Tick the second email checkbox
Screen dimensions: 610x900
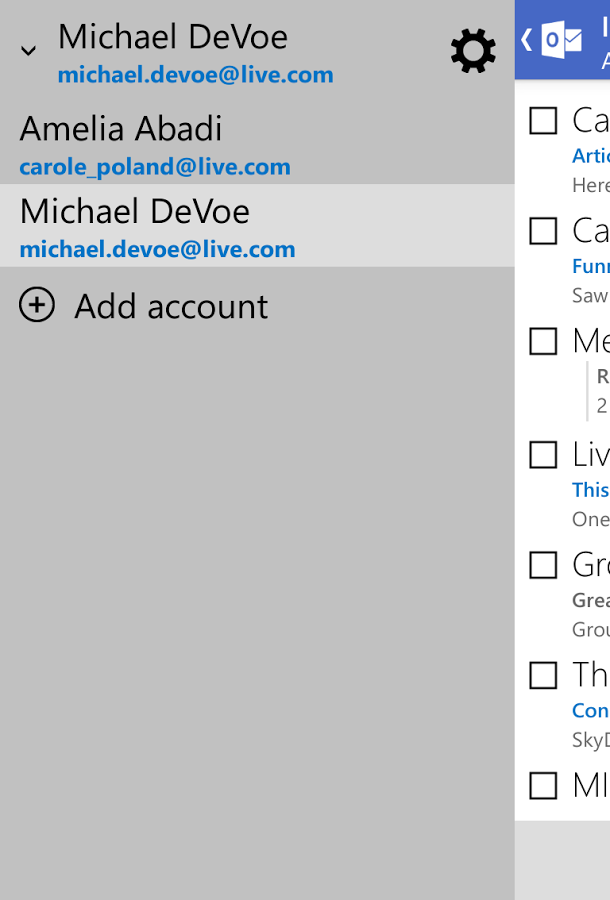(543, 231)
